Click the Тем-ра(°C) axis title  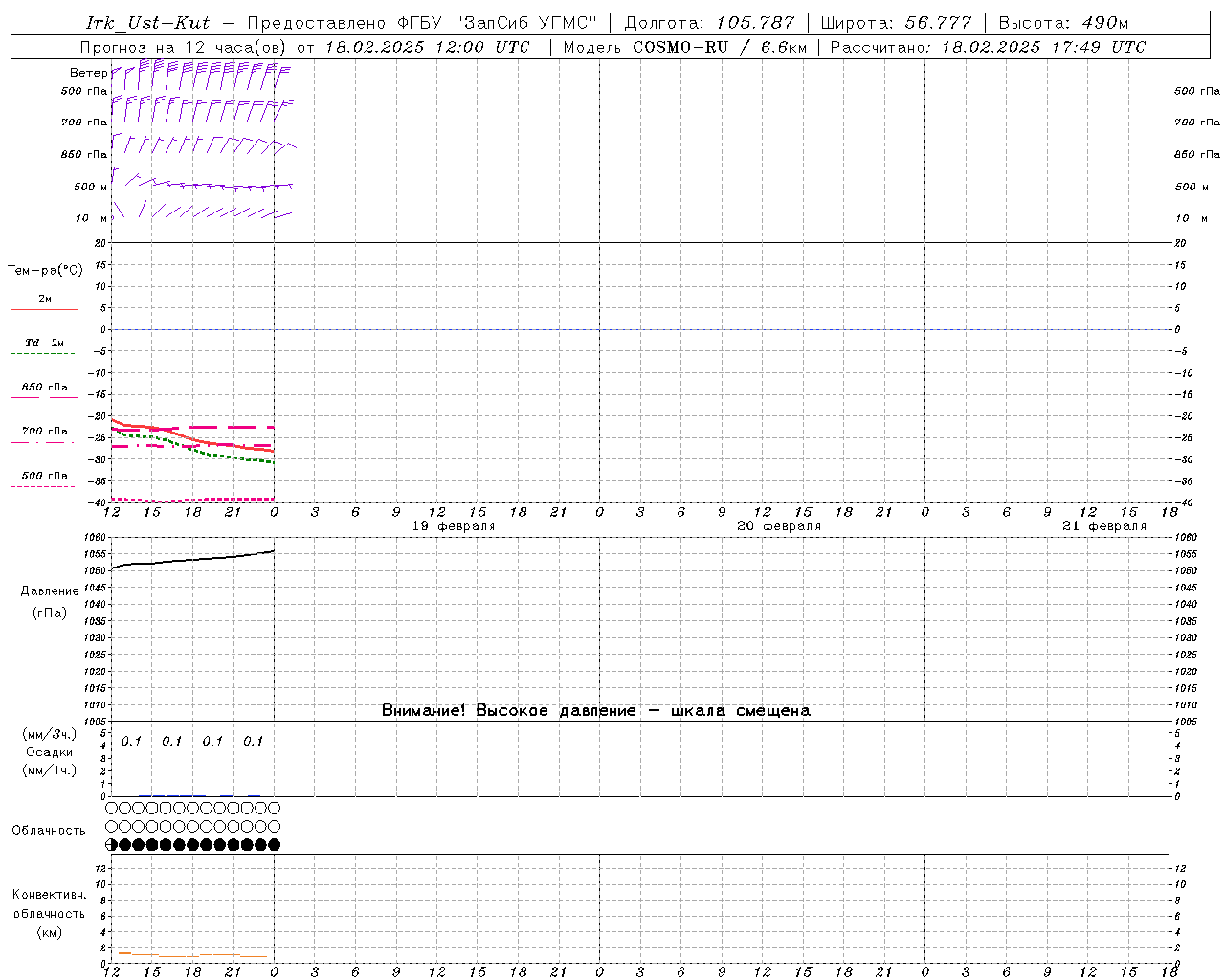[x=45, y=271]
